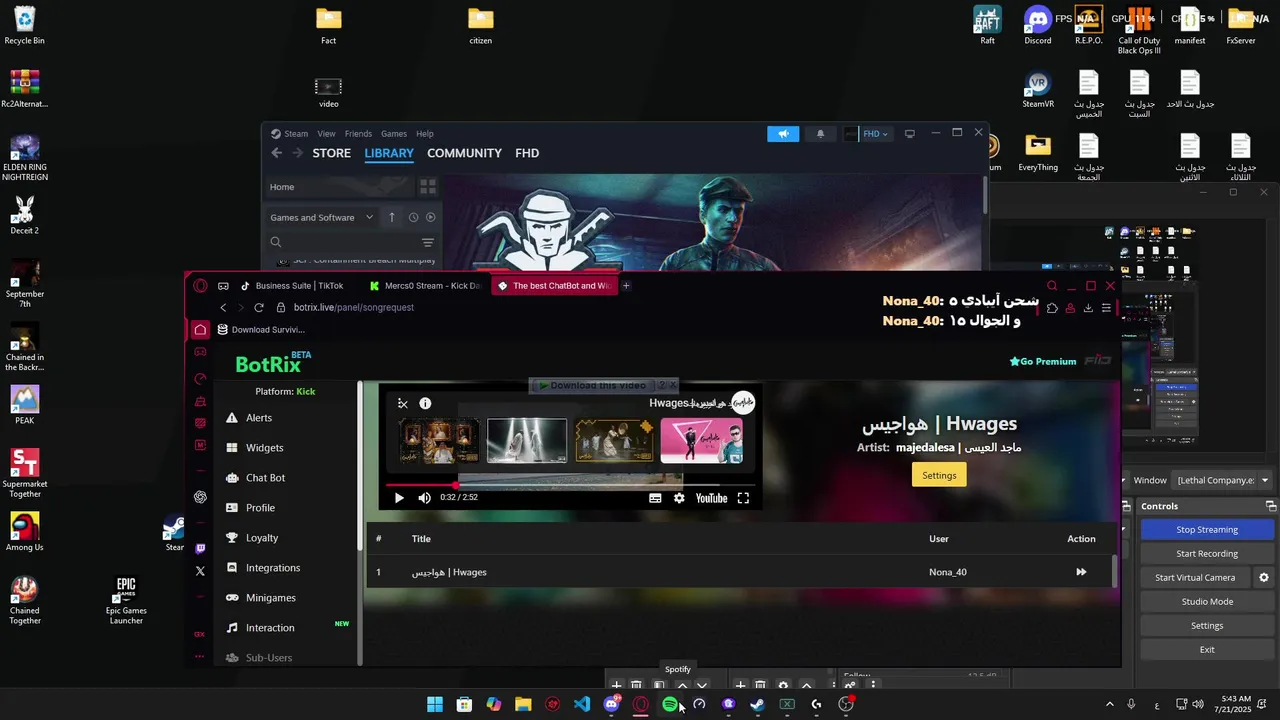Open Steam STORE tab
1280x720 pixels.
pos(331,153)
